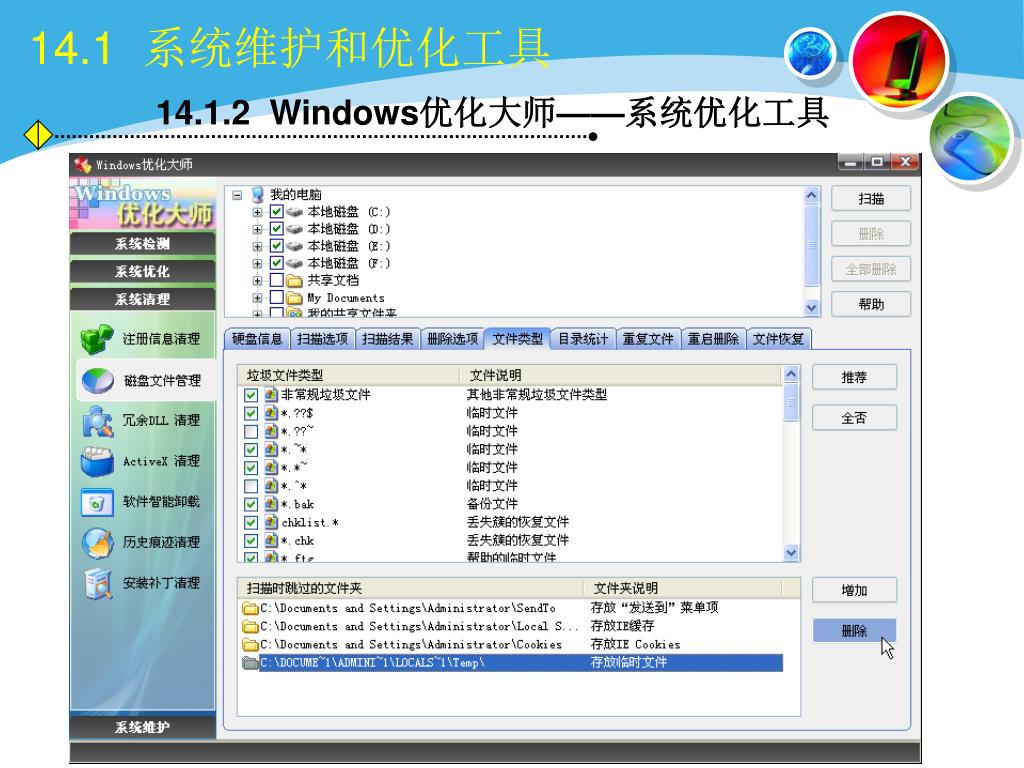Switch to 文件恢复 tab
Image resolution: width=1024 pixels, height=768 pixels.
pos(778,338)
